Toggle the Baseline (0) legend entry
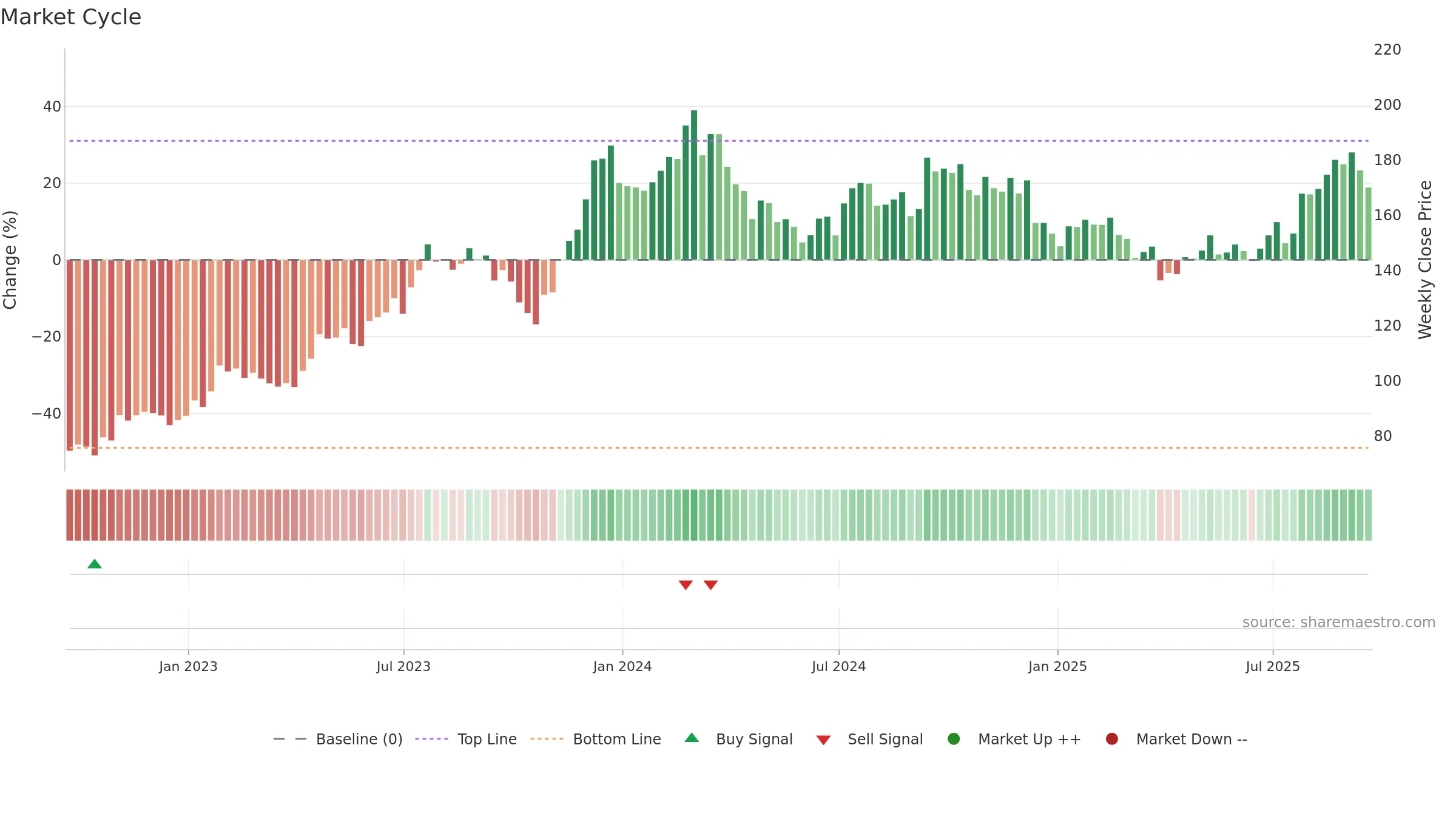The image size is (1456, 819). tap(338, 739)
